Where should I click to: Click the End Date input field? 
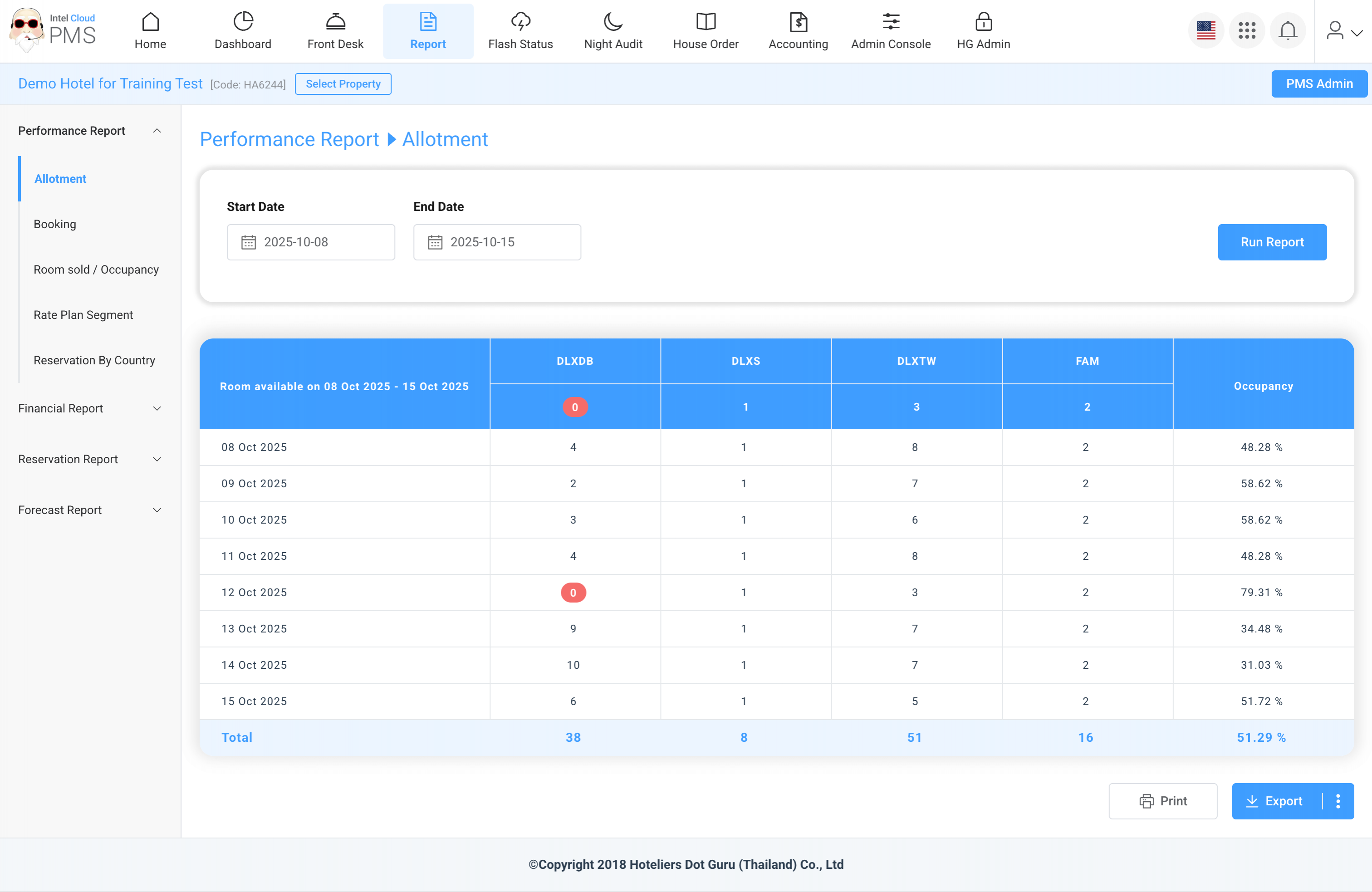click(497, 242)
